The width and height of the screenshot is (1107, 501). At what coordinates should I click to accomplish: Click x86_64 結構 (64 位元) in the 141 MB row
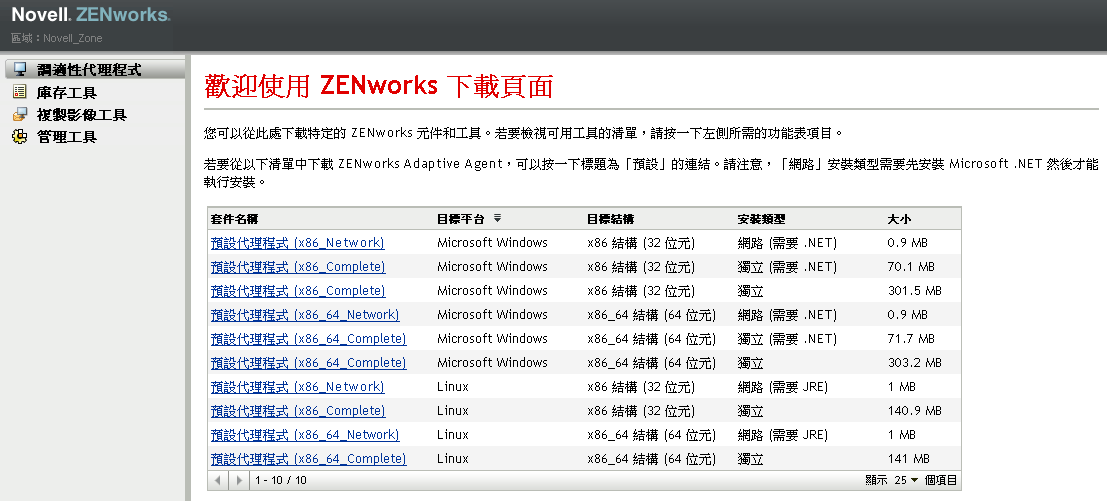pos(651,459)
